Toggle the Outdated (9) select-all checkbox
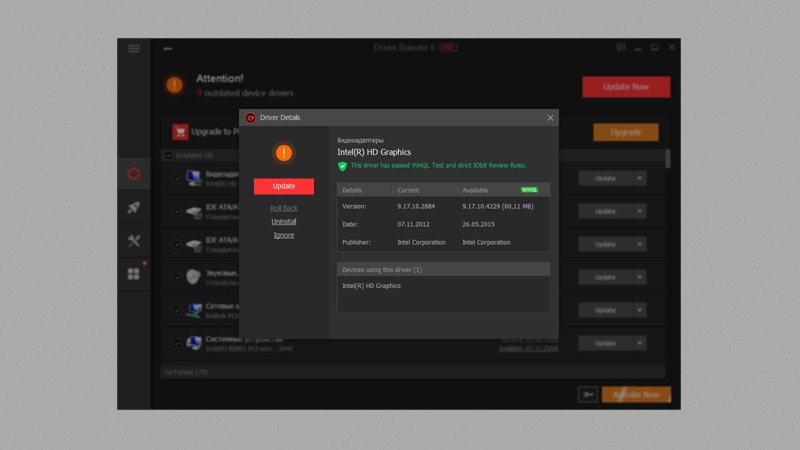The width and height of the screenshot is (800, 450). pos(168,156)
